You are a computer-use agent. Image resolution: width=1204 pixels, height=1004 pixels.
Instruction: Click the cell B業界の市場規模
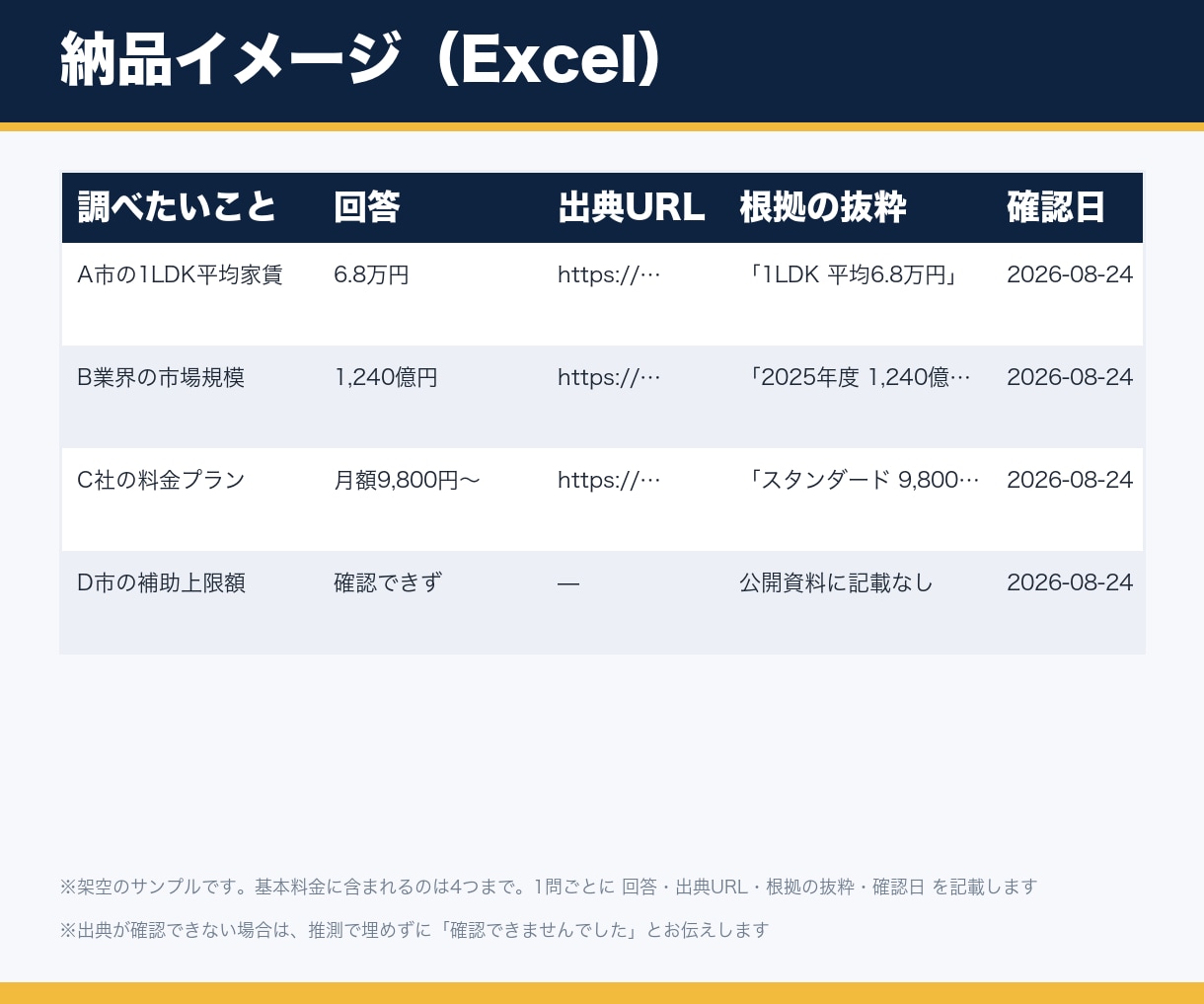point(161,377)
